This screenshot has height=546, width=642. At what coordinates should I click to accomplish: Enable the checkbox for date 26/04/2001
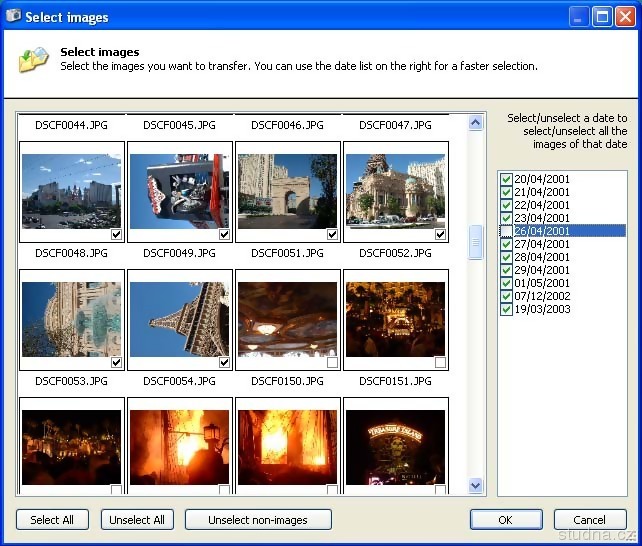click(506, 231)
